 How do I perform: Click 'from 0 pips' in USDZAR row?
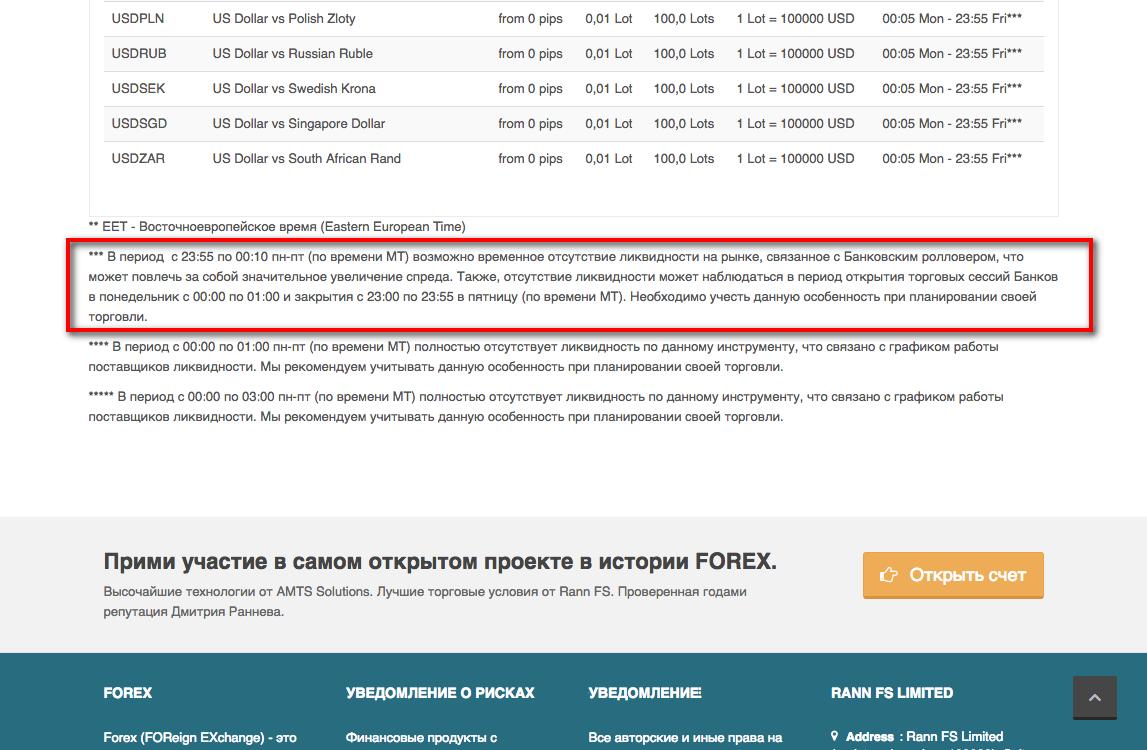pos(530,159)
